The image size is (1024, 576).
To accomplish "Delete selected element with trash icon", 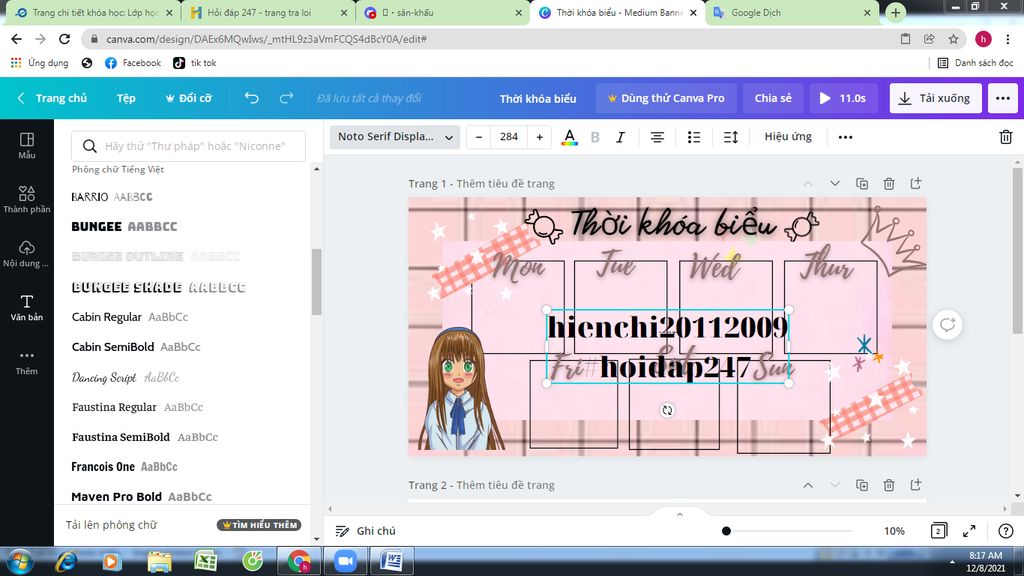I will 1006,137.
